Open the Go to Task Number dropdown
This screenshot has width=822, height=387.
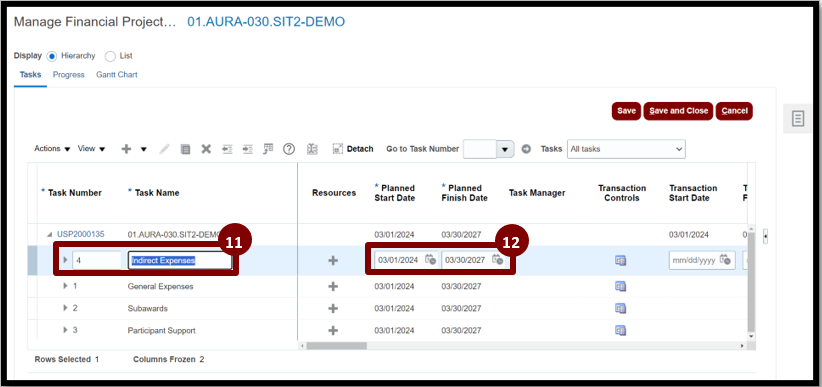coord(505,149)
